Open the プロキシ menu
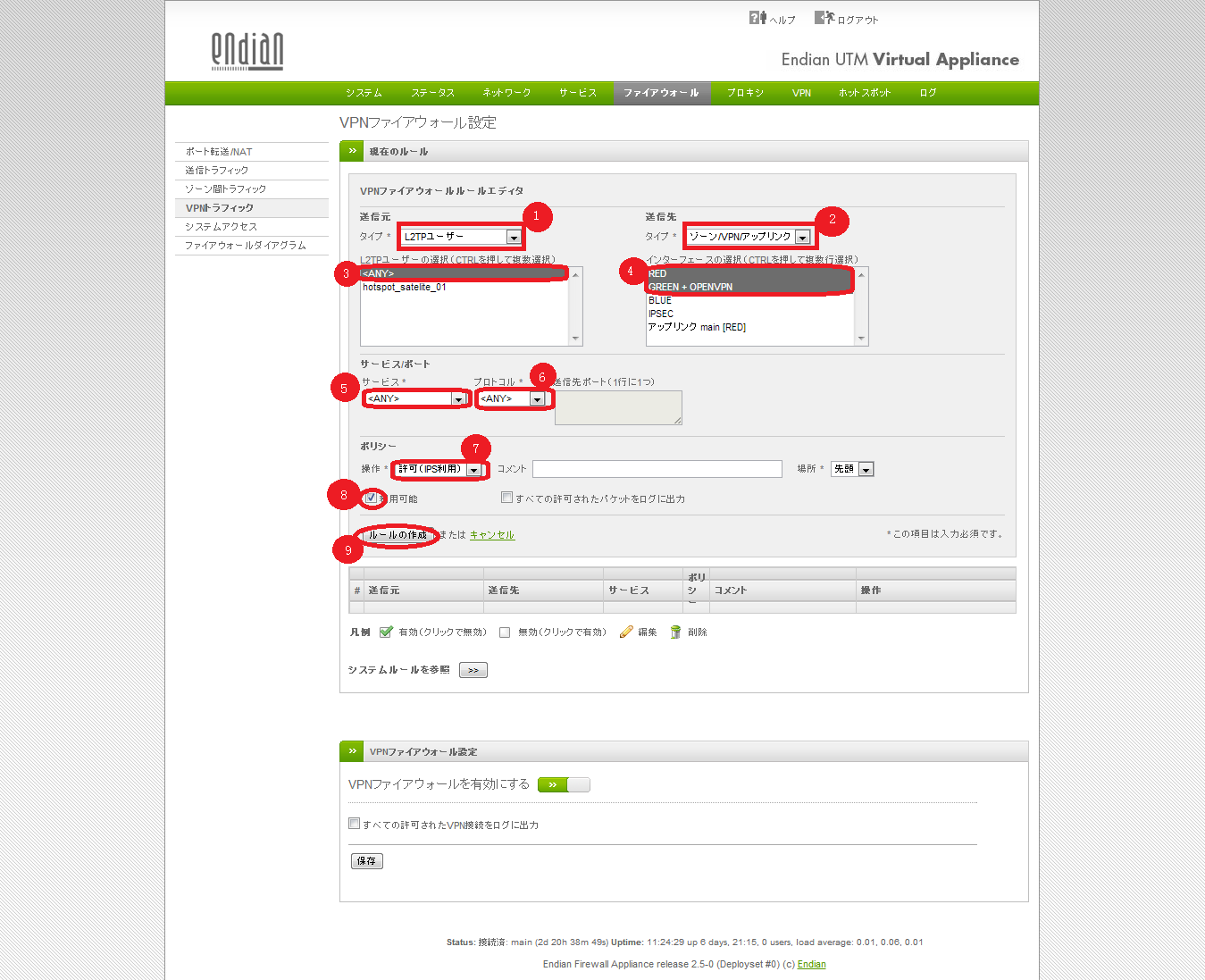Screen dimensions: 1205x980 click(745, 93)
